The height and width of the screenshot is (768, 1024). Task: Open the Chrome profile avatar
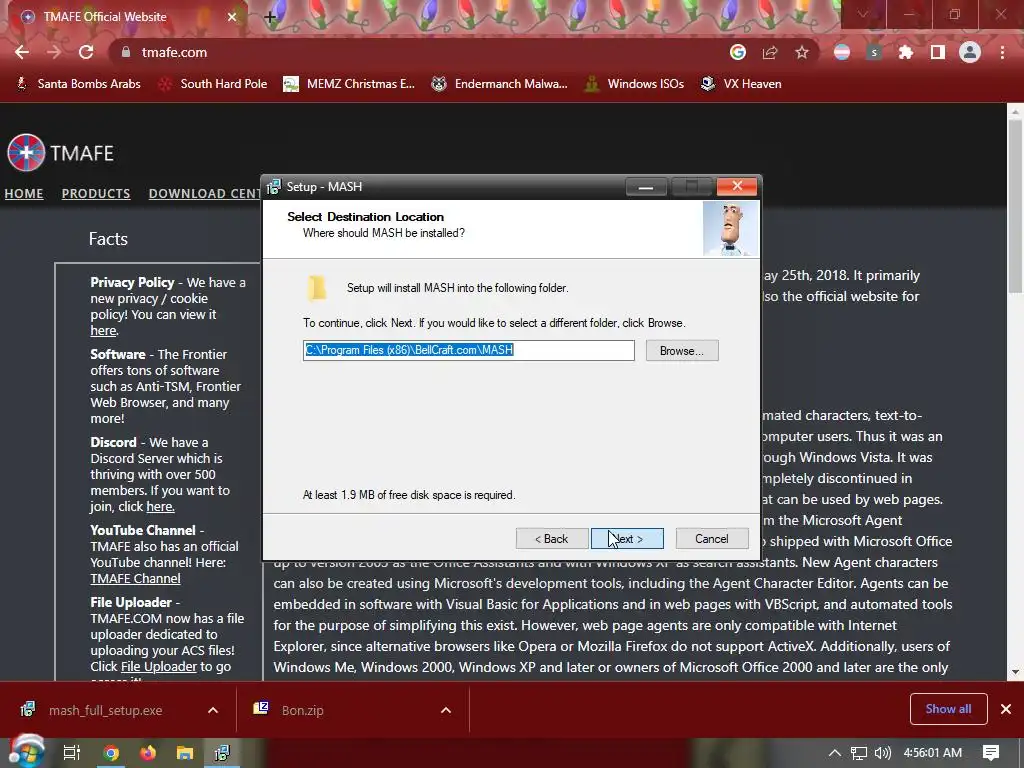970,52
